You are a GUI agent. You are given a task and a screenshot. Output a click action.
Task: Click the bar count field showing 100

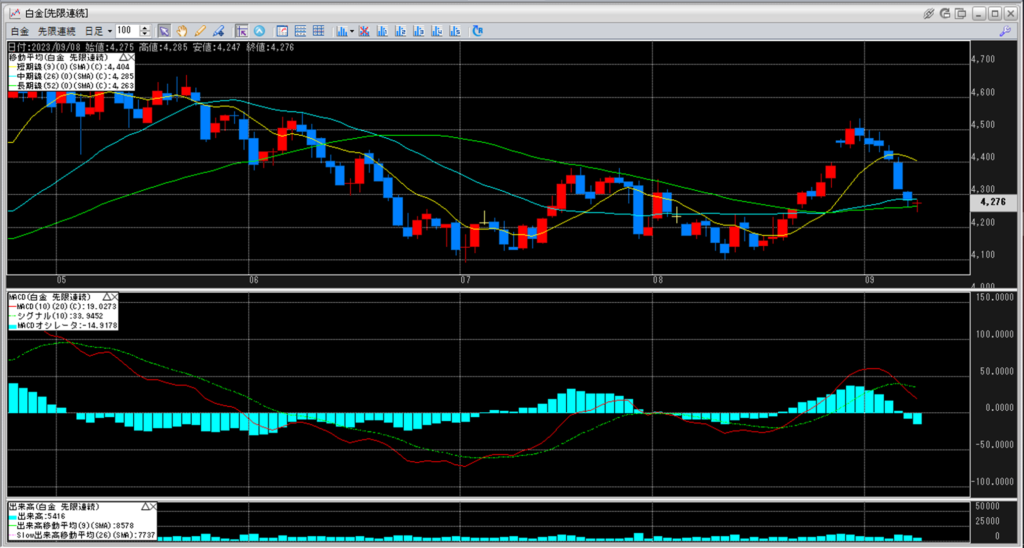(x=127, y=31)
